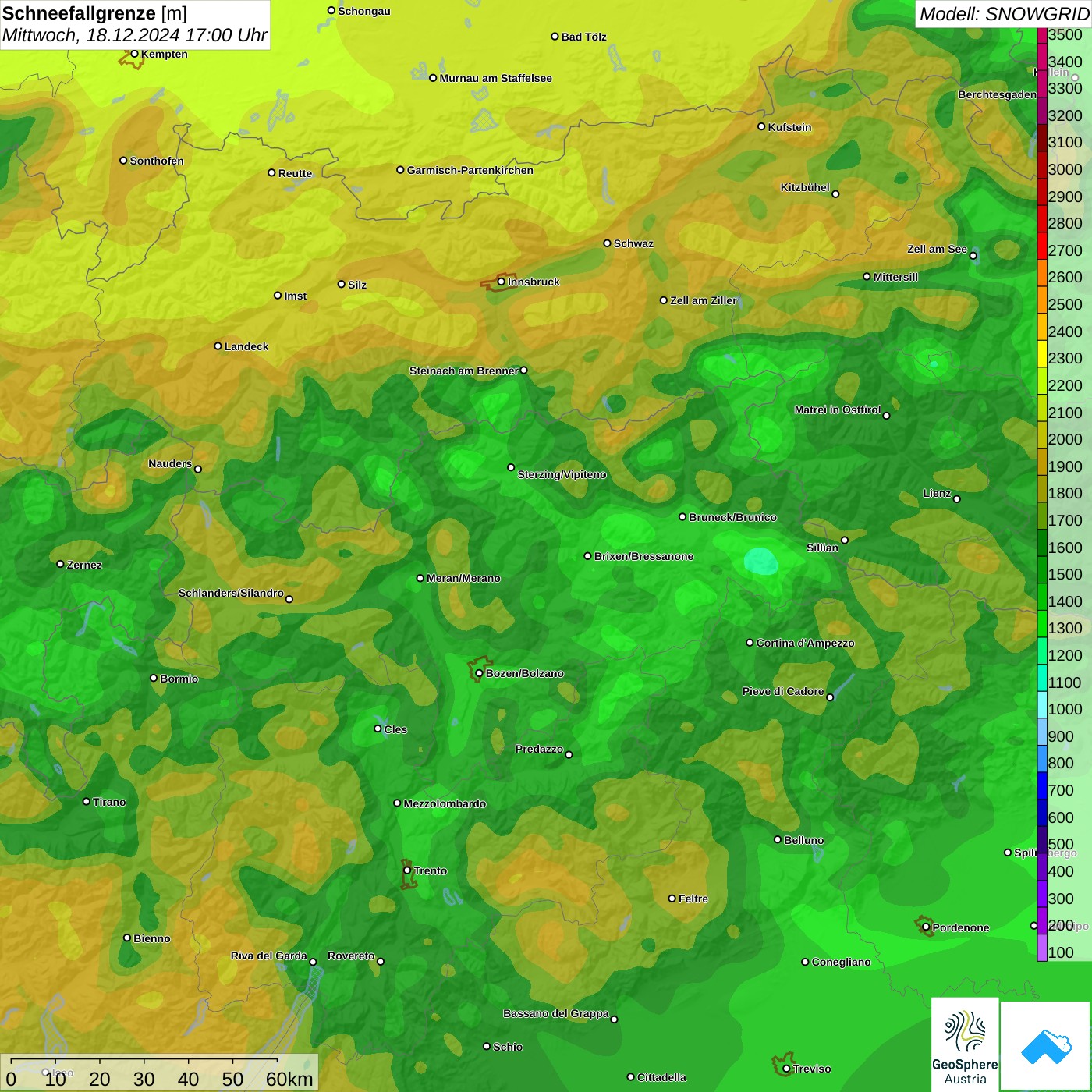Click the 'Steinach am Brenner' label
1092x1092 pixels.
[463, 370]
